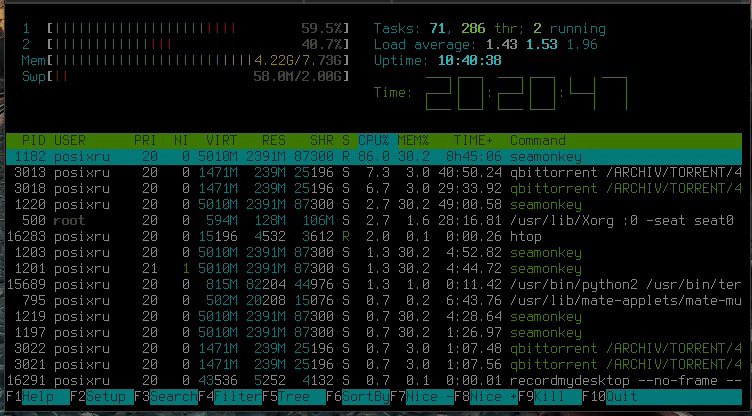
Task: Select the seamonkey process row PID 1182
Action: pos(374,156)
